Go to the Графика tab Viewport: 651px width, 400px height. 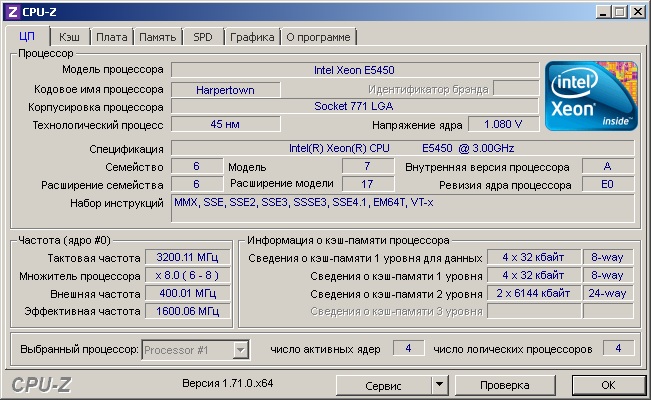click(252, 37)
